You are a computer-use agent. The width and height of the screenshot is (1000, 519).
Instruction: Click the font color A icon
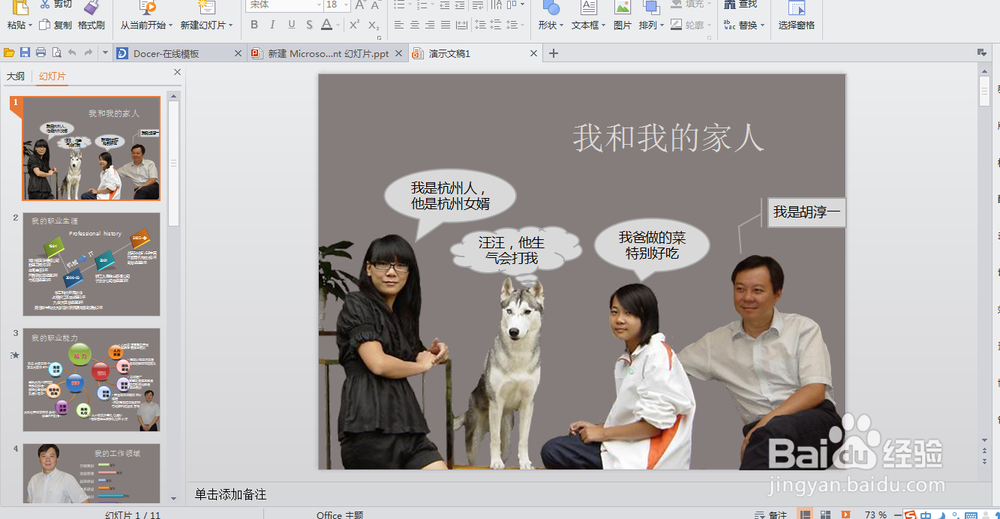[327, 25]
